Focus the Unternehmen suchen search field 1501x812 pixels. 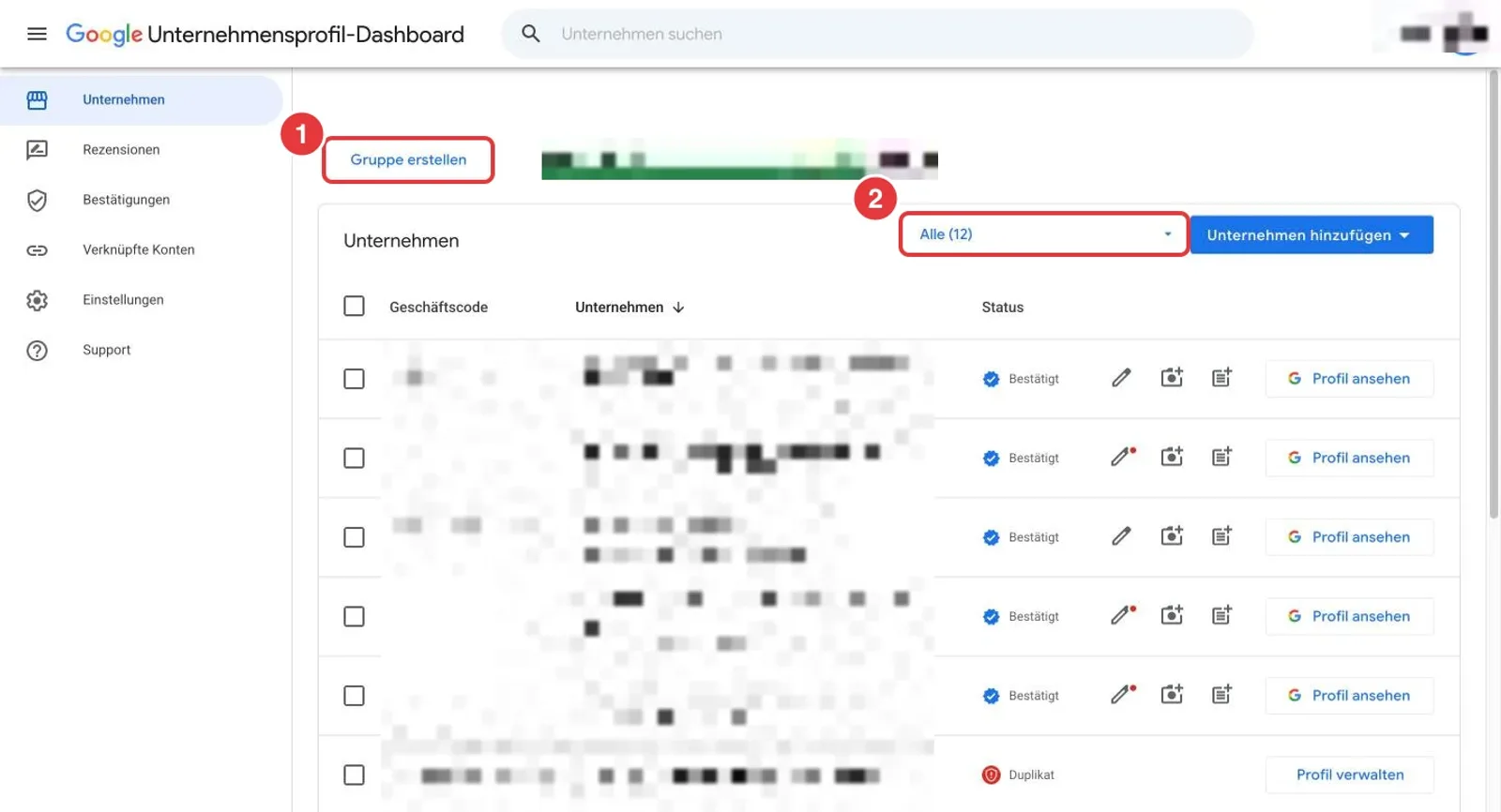[x=877, y=34]
